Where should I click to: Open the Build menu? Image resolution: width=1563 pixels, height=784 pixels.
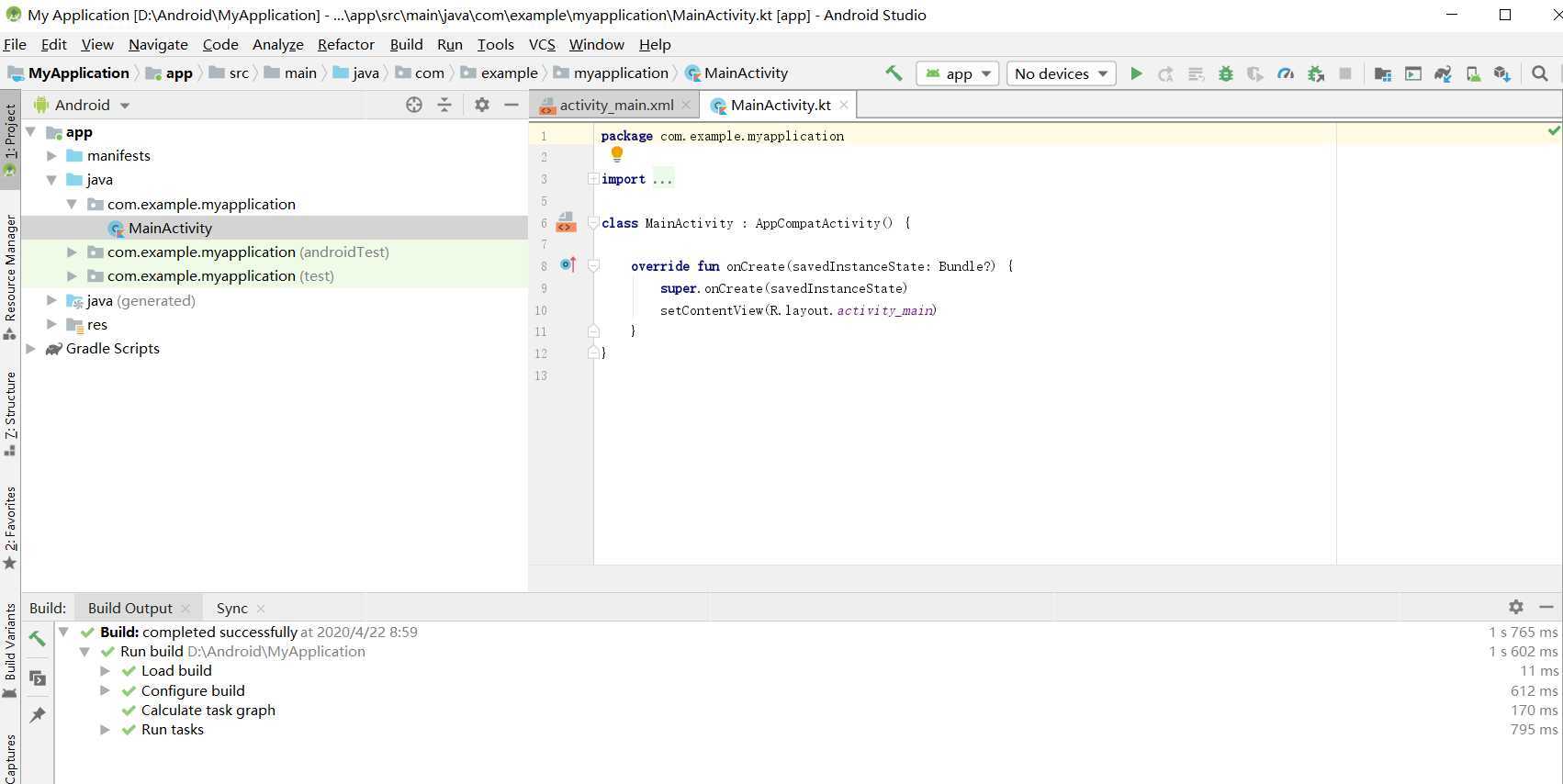pyautogui.click(x=406, y=44)
